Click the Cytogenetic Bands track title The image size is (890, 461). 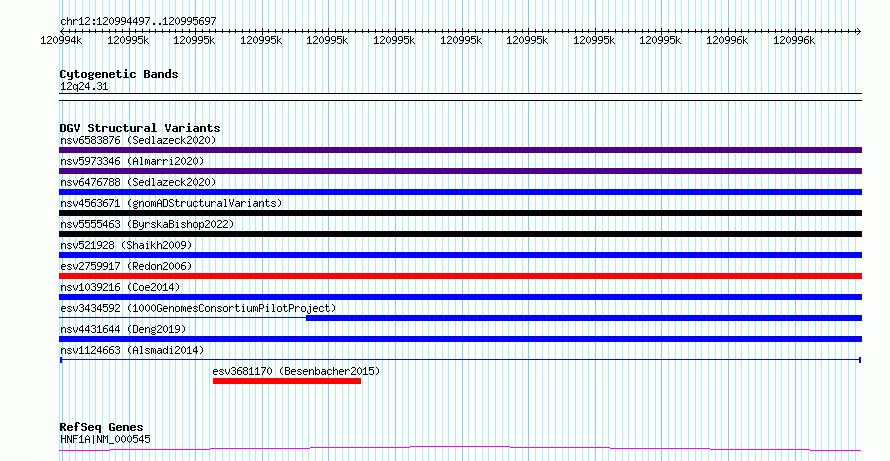point(119,74)
